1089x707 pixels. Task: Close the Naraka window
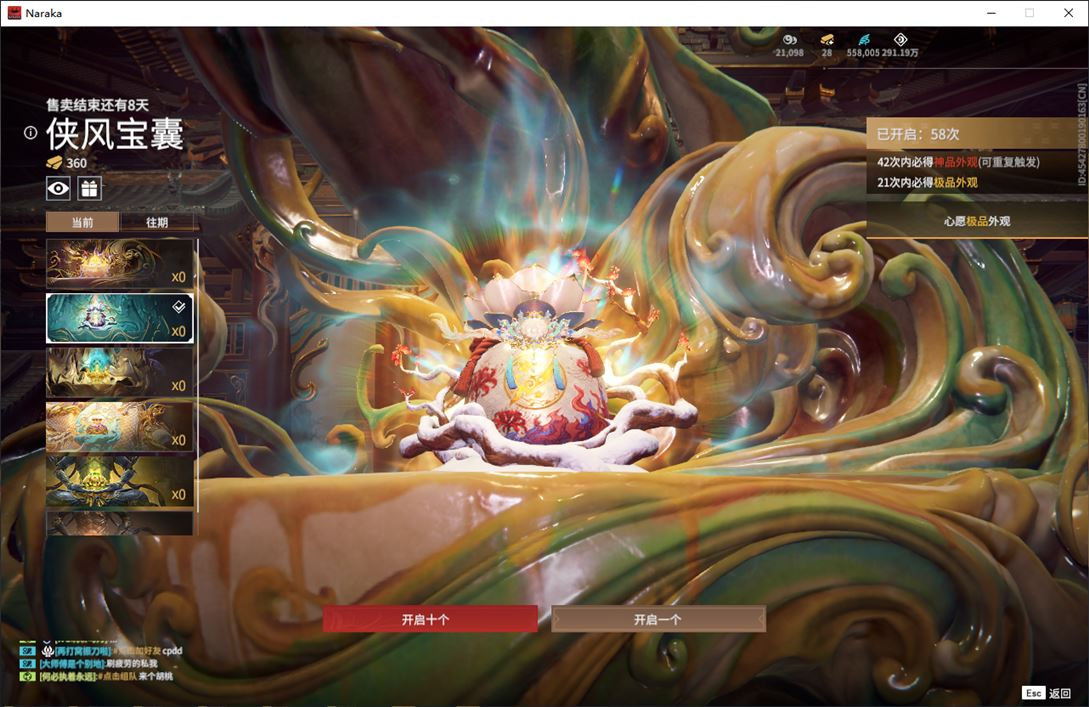click(1068, 13)
